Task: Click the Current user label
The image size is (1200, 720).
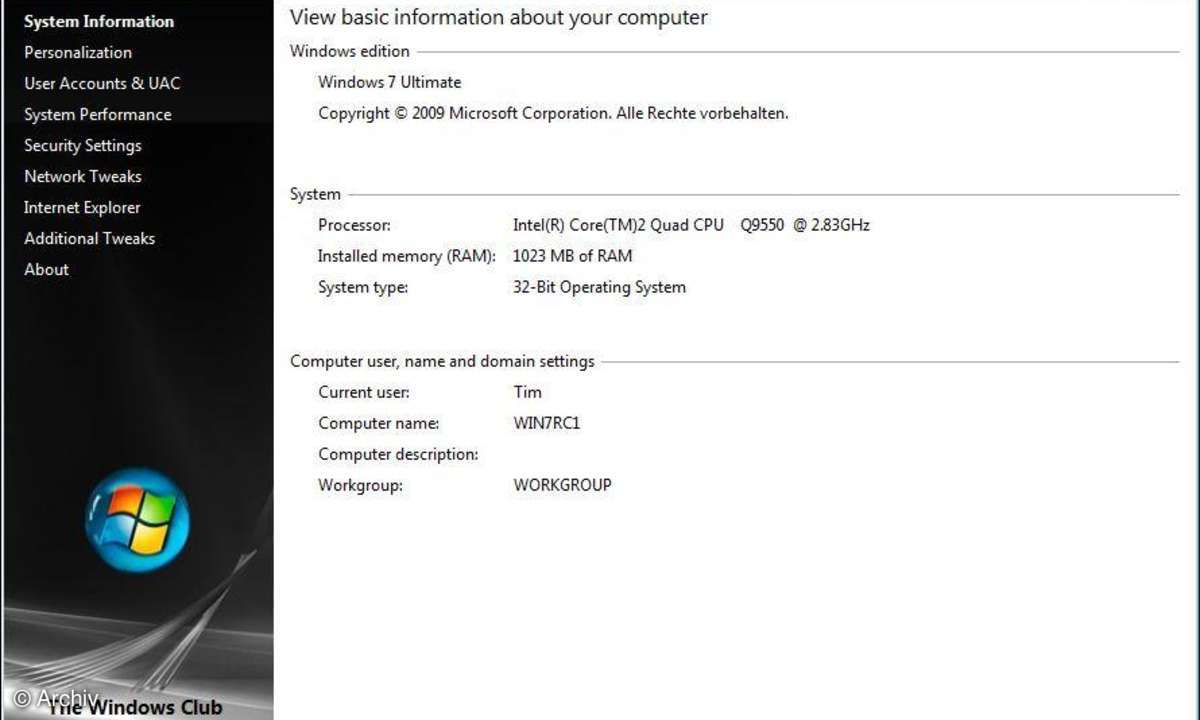Action: click(x=364, y=392)
